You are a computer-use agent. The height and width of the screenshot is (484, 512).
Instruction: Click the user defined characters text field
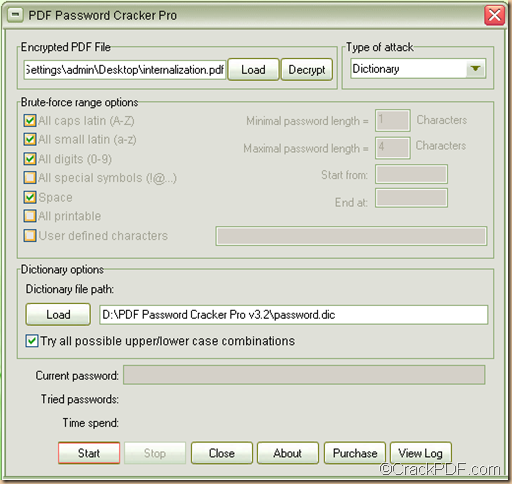(351, 236)
